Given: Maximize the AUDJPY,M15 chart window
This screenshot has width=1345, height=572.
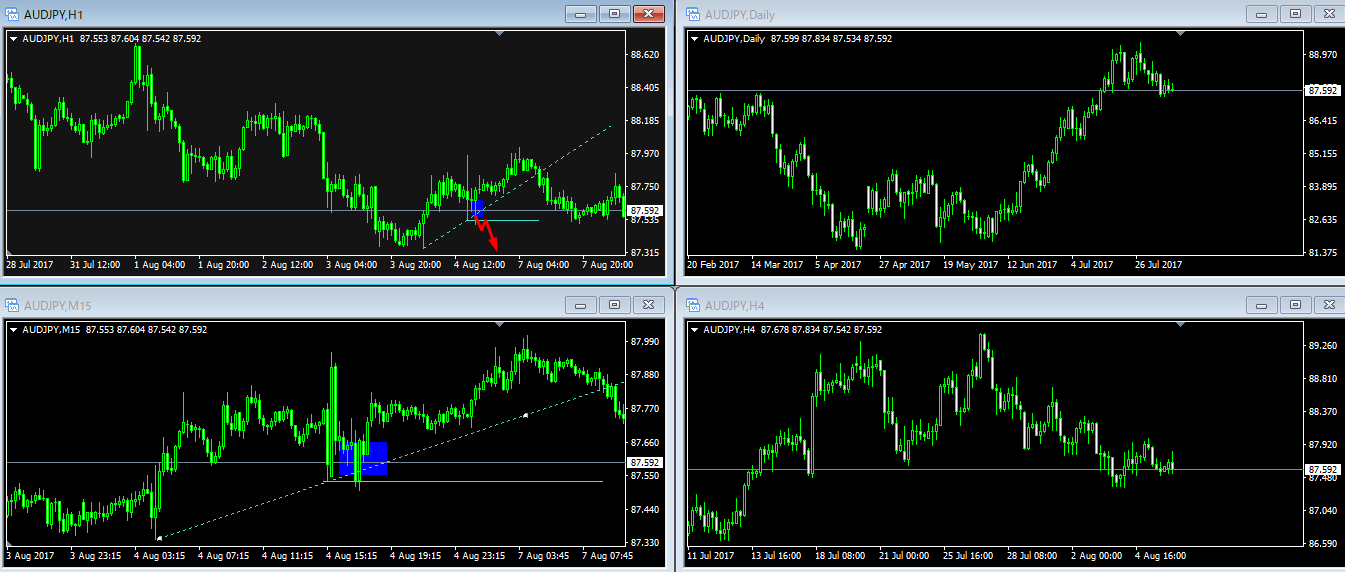Looking at the screenshot, I should coord(614,305).
